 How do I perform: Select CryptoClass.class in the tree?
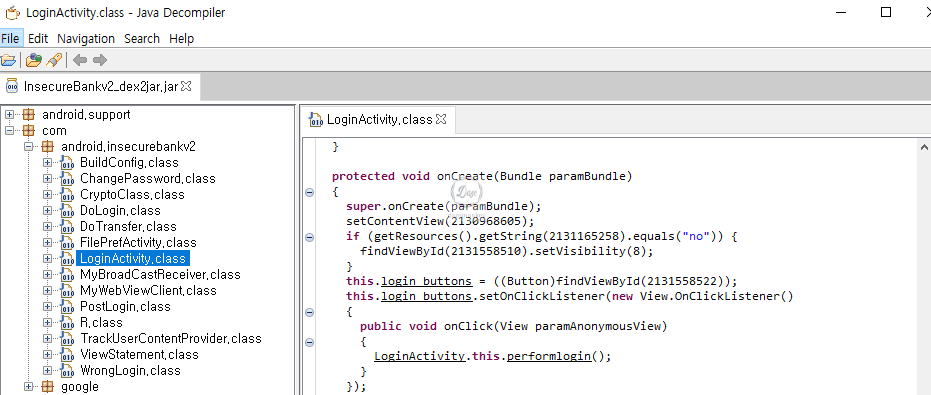point(132,195)
